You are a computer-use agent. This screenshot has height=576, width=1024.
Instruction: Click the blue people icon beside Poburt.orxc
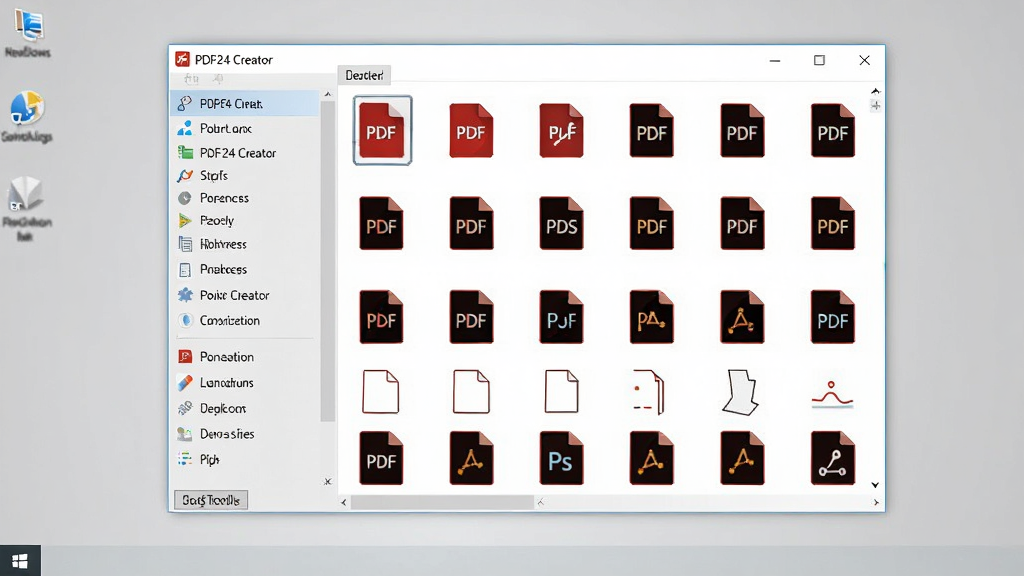[x=185, y=128]
